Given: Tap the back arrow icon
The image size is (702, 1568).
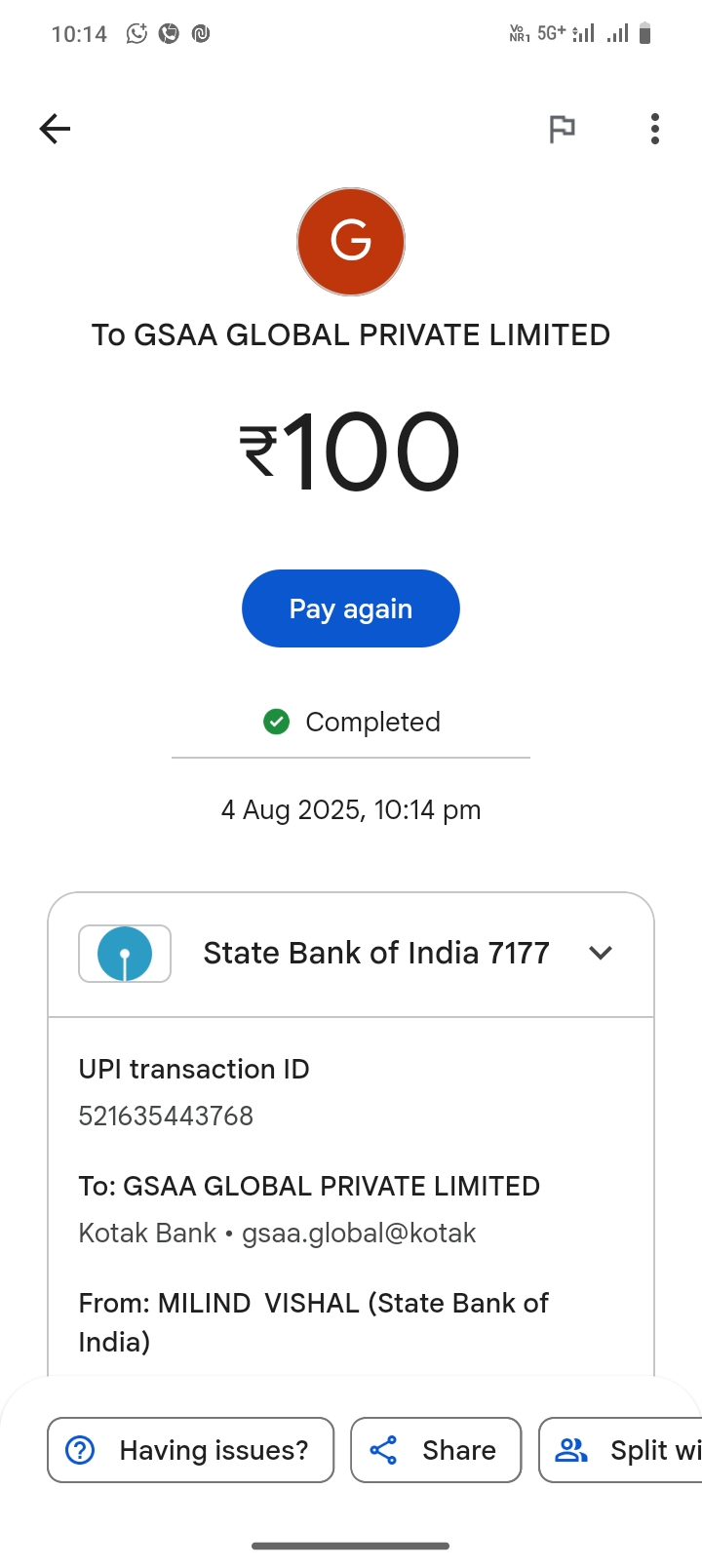Looking at the screenshot, I should [55, 129].
